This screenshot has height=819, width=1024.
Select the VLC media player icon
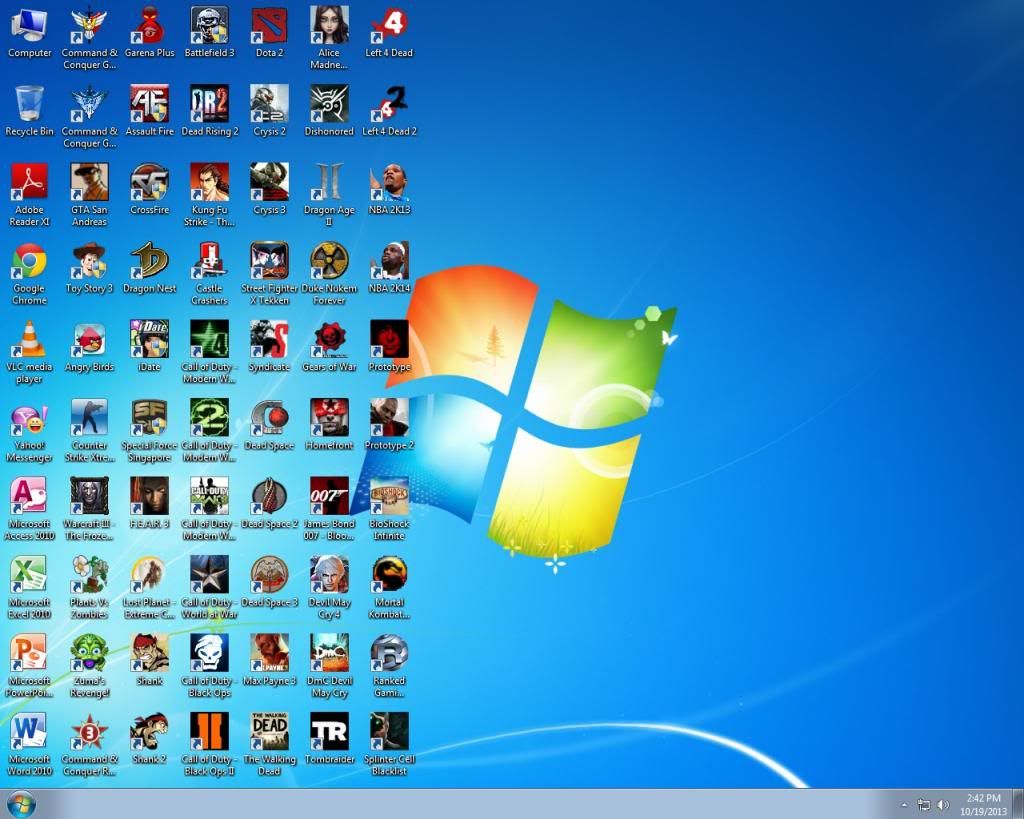(29, 352)
